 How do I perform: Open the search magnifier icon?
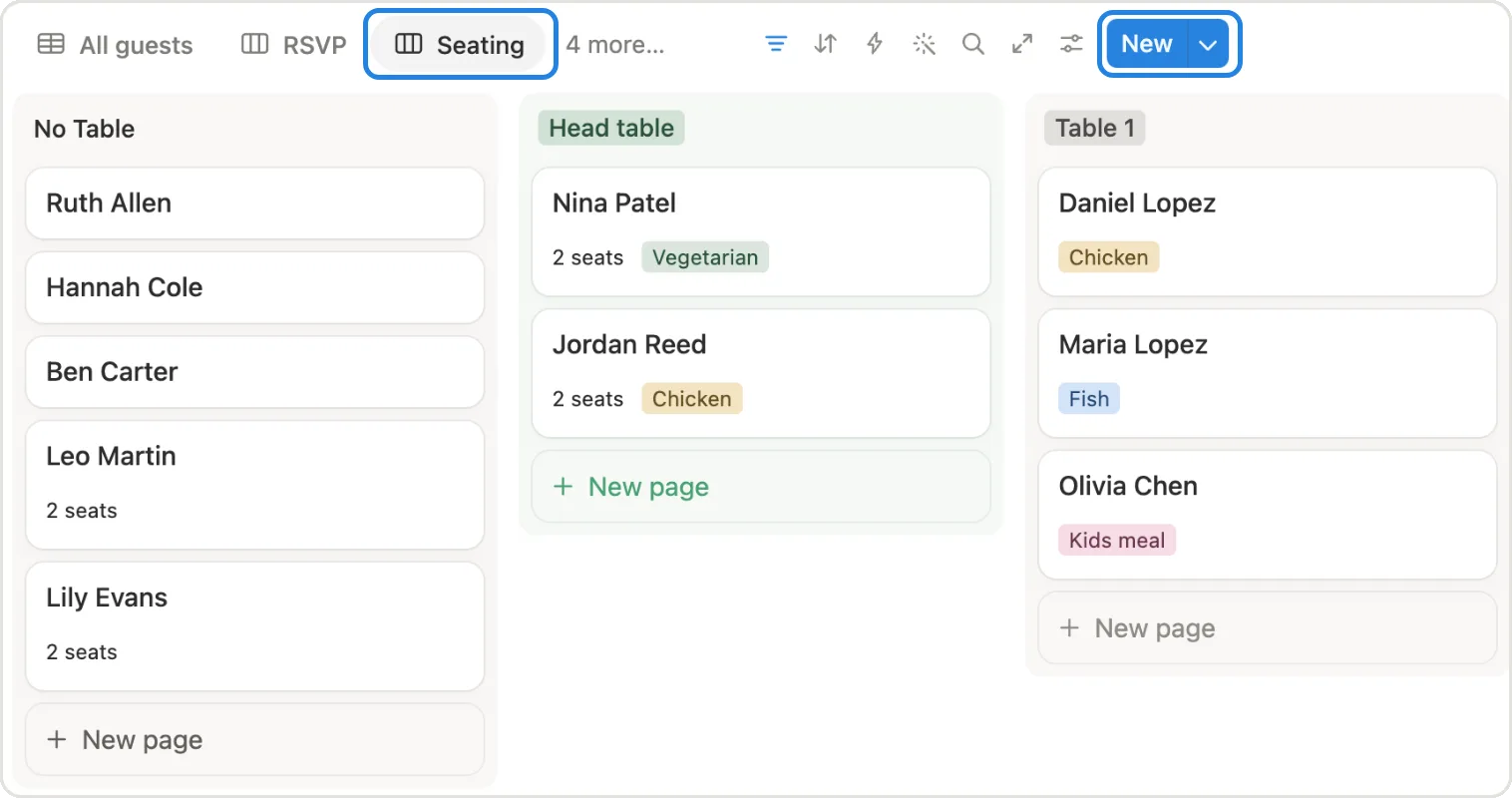973,44
